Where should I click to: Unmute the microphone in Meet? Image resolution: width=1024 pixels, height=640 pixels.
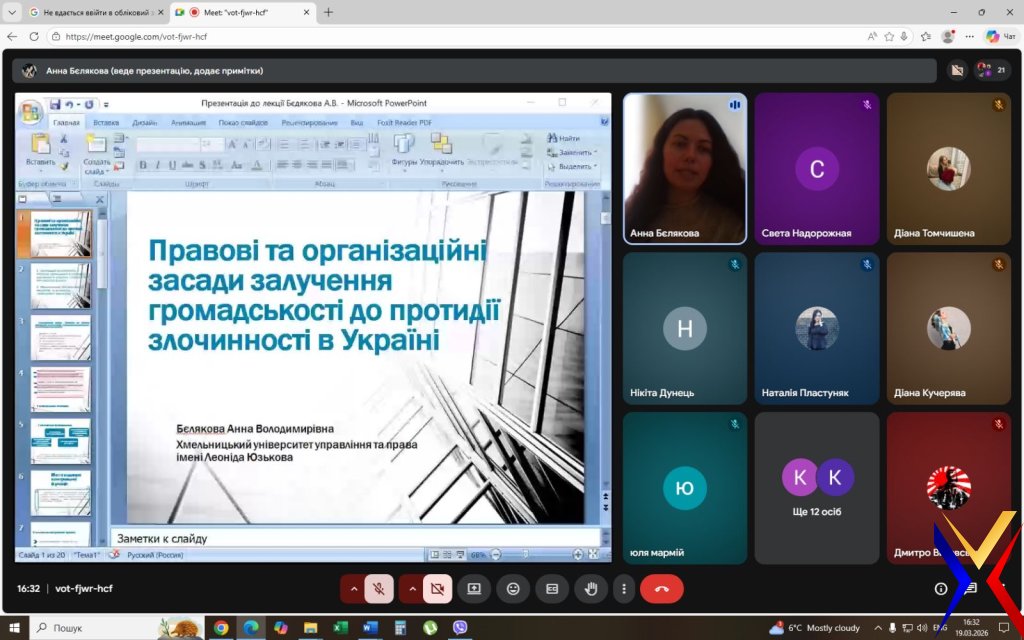(379, 589)
